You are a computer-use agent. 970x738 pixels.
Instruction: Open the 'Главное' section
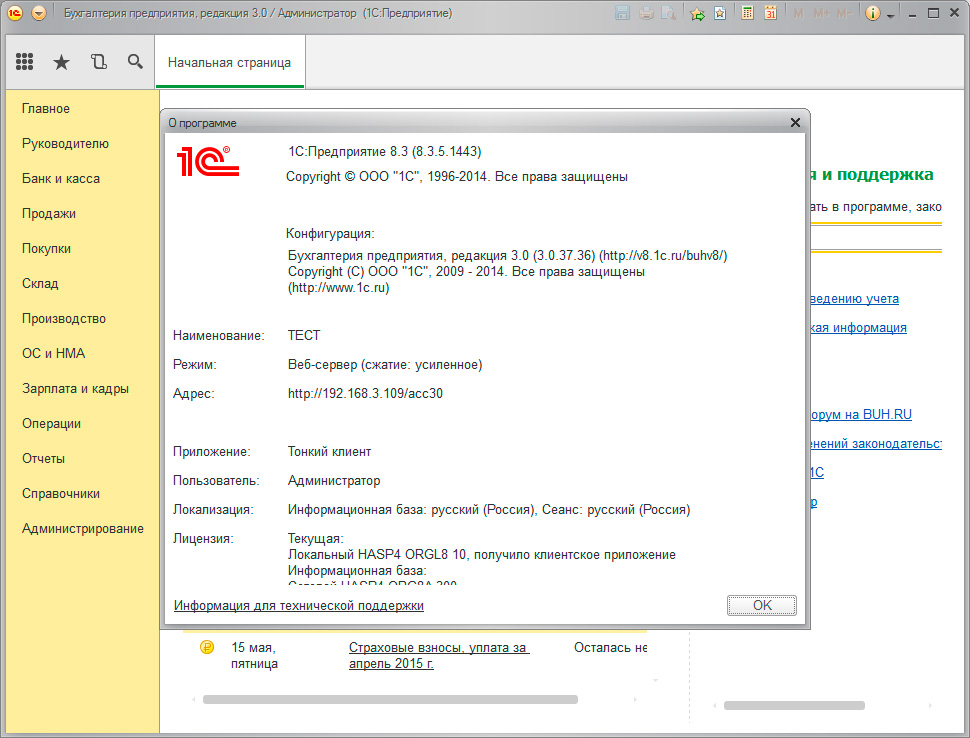pos(46,108)
